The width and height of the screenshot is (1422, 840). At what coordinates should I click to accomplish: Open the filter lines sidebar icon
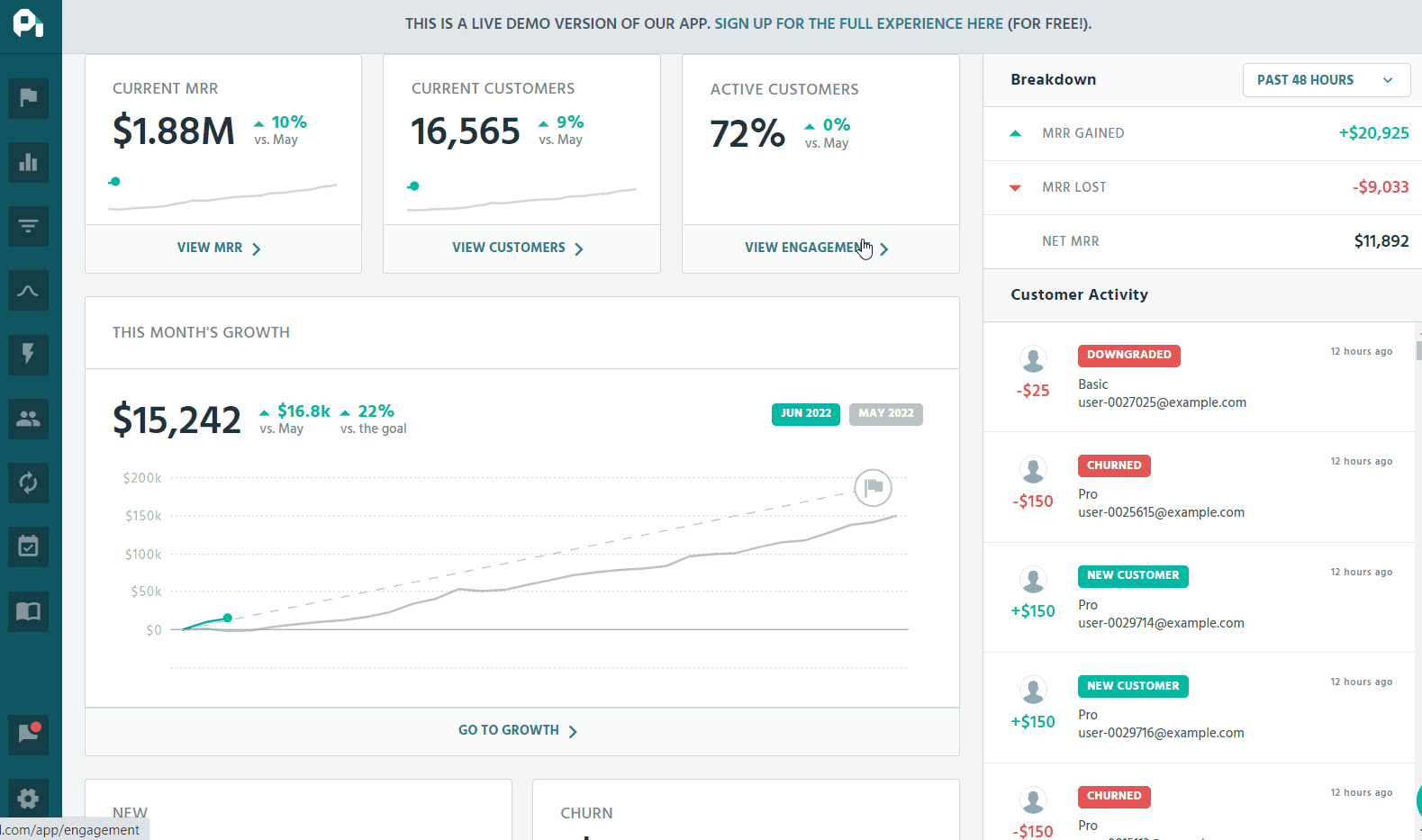28,226
